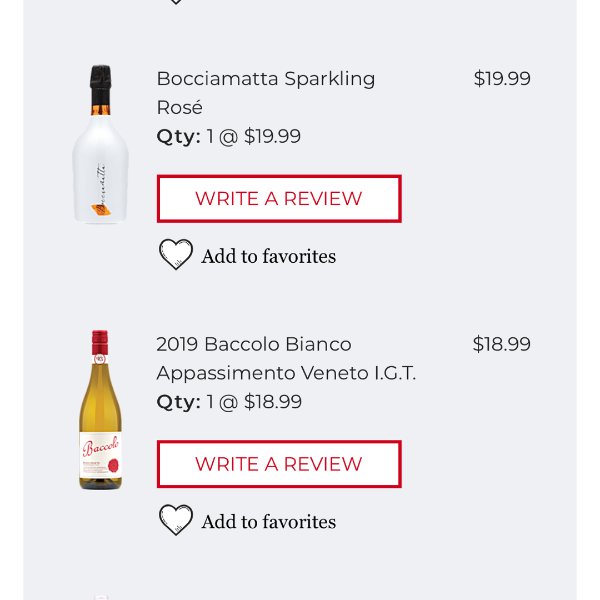600x600 pixels.
Task: Click the black foil cap of Bocciamatta bottle
Action: [x=101, y=85]
